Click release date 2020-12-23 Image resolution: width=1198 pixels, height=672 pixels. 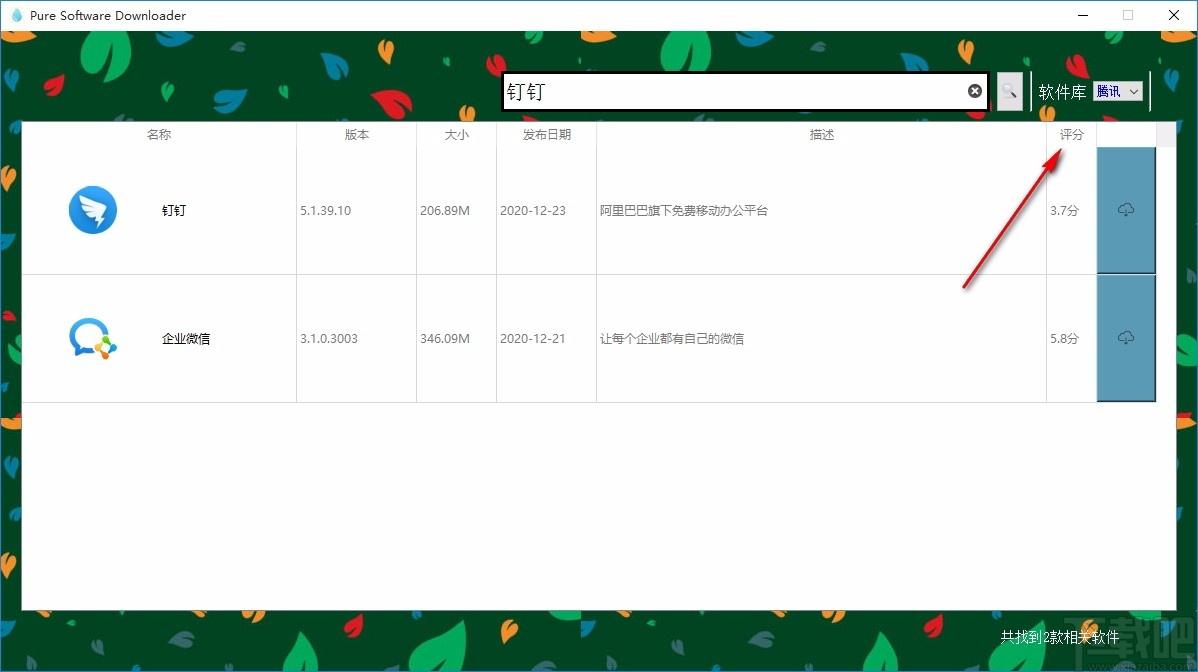(x=533, y=210)
